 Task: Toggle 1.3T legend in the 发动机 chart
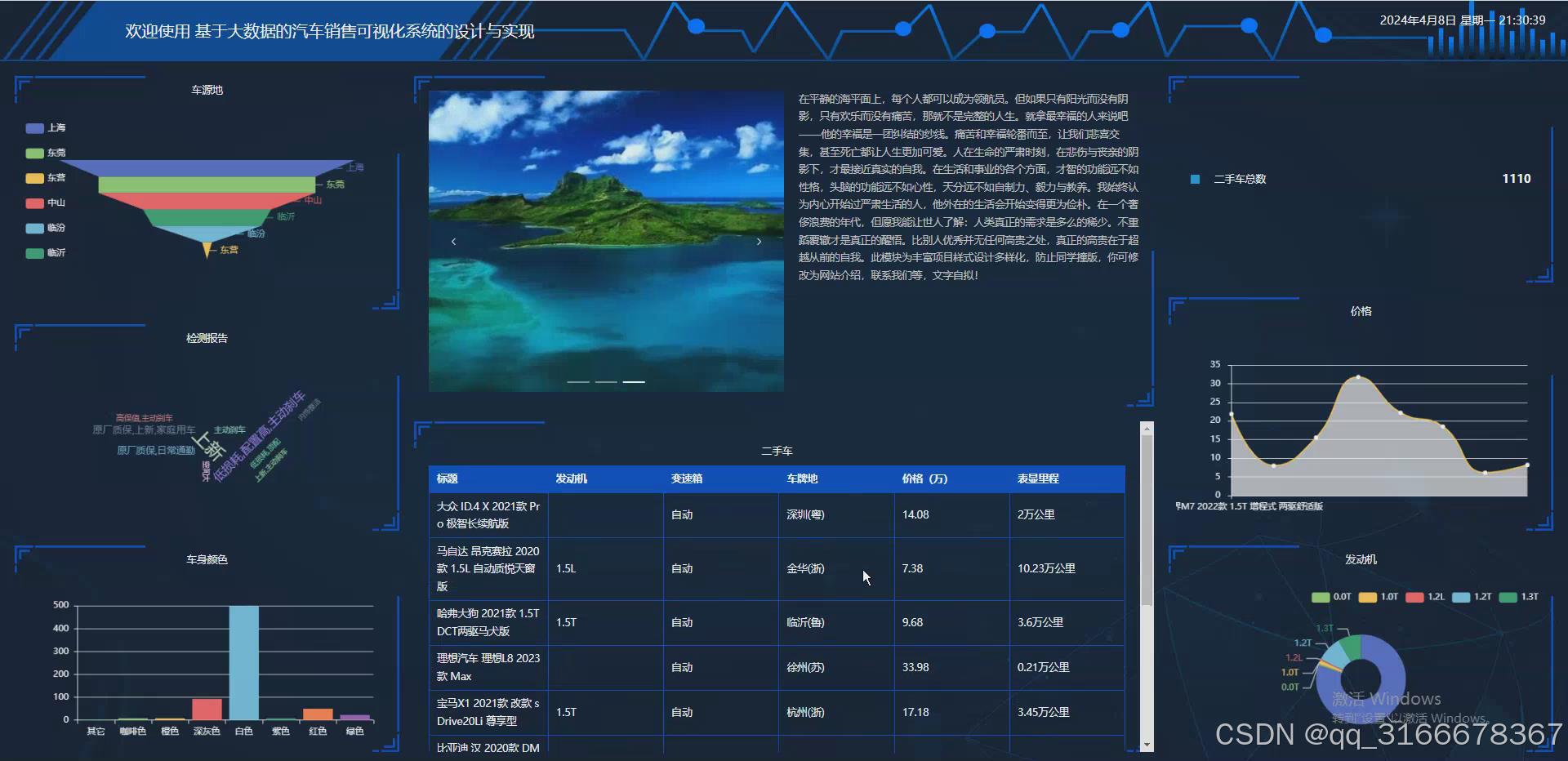(1519, 597)
